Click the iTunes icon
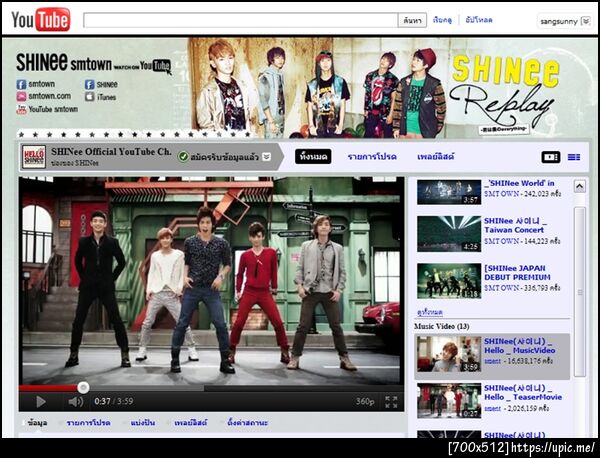Viewport: 600px width, 458px height. click(90, 97)
